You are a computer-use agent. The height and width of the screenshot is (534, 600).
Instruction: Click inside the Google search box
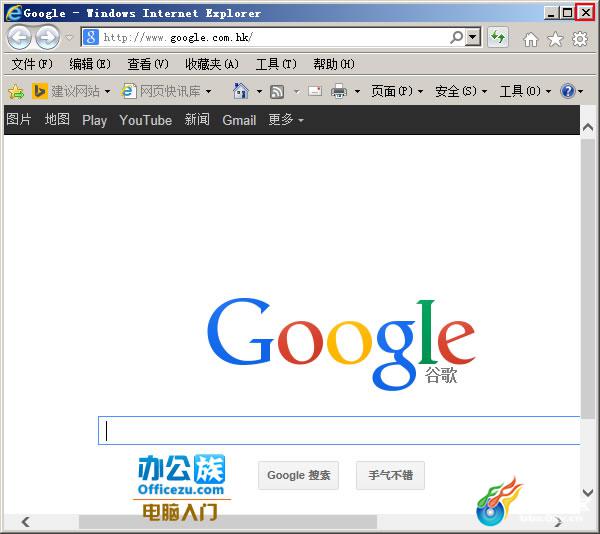[339, 430]
